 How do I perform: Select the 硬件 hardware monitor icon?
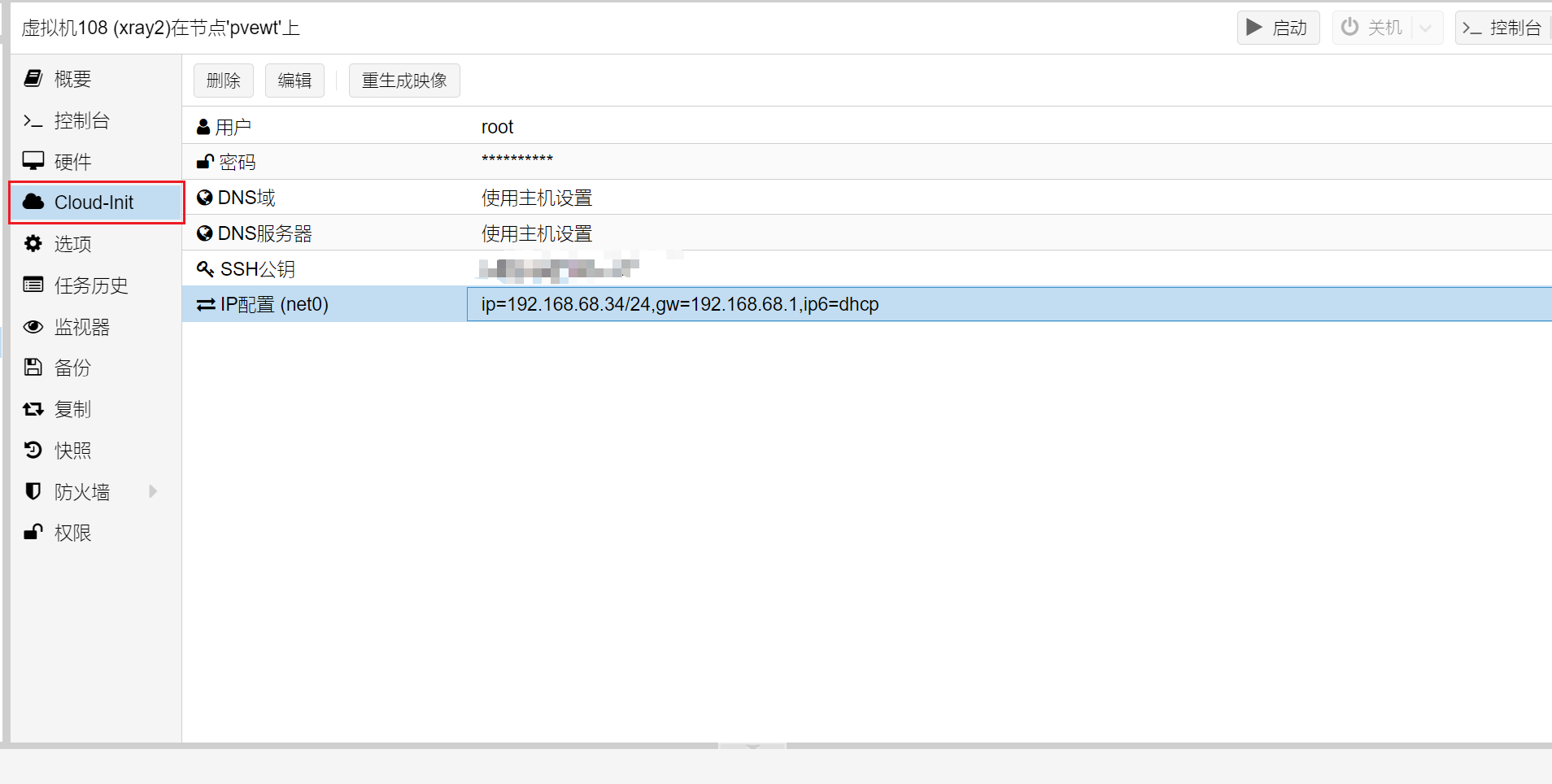click(33, 161)
